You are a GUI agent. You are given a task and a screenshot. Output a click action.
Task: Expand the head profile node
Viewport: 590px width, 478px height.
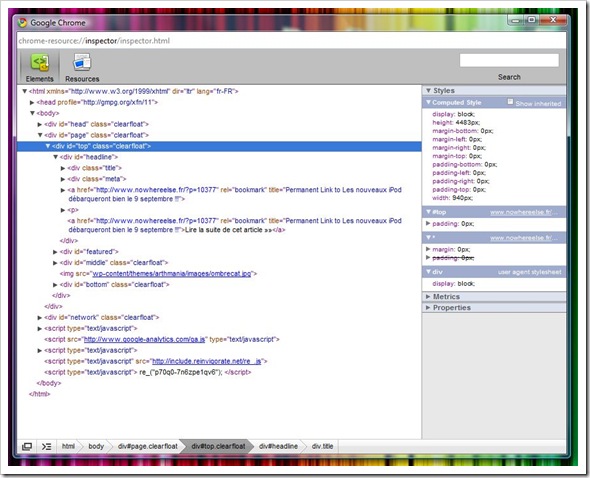coord(32,102)
